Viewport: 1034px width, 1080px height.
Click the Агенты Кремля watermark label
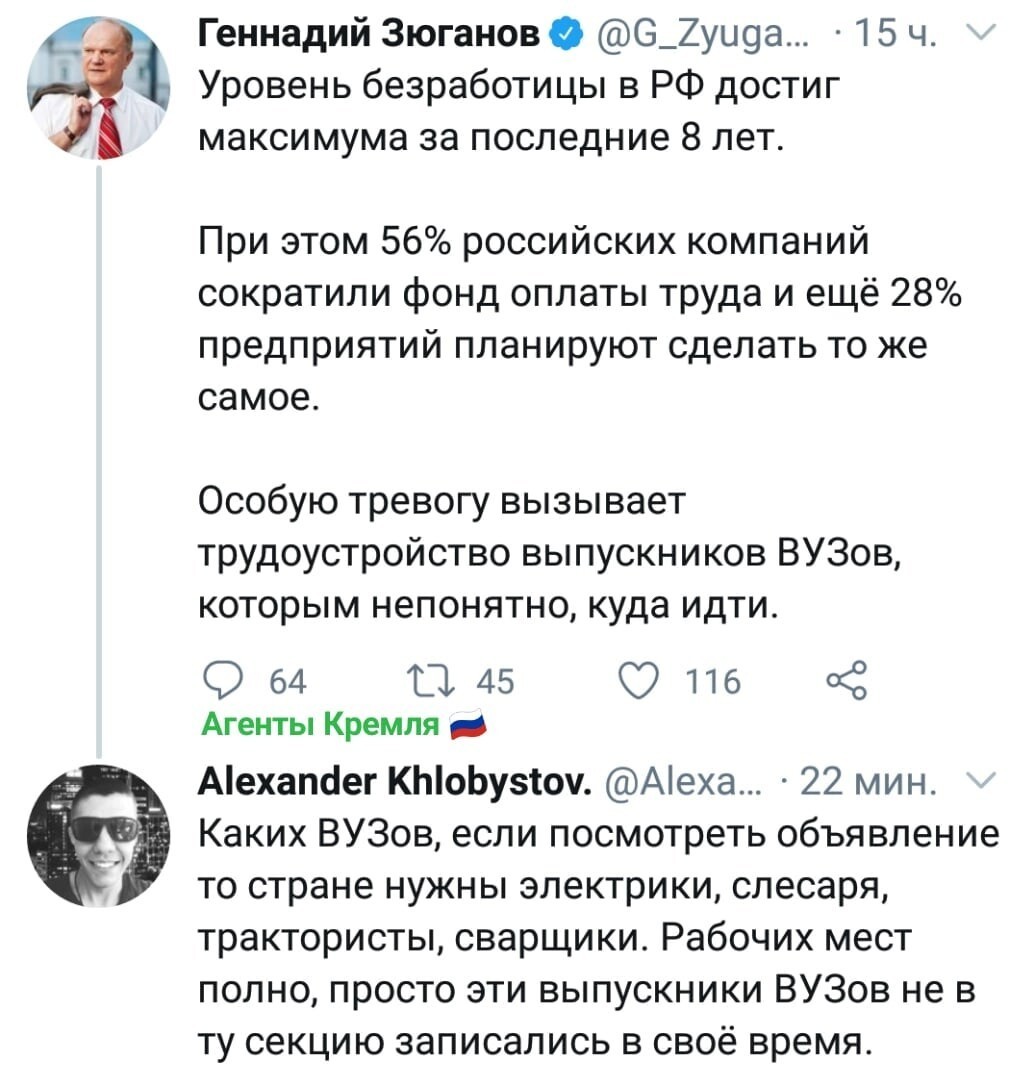click(320, 725)
